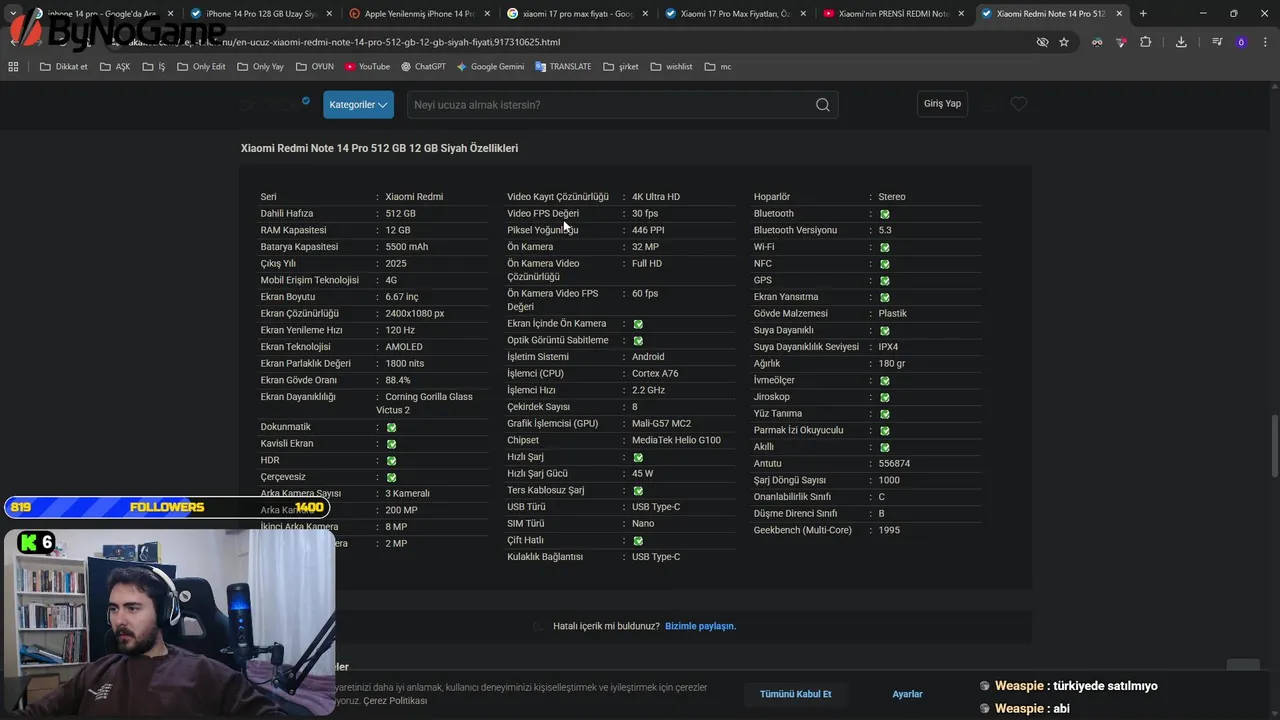Click the crossed-eye tracking protection icon
1280x720 pixels.
(1042, 42)
